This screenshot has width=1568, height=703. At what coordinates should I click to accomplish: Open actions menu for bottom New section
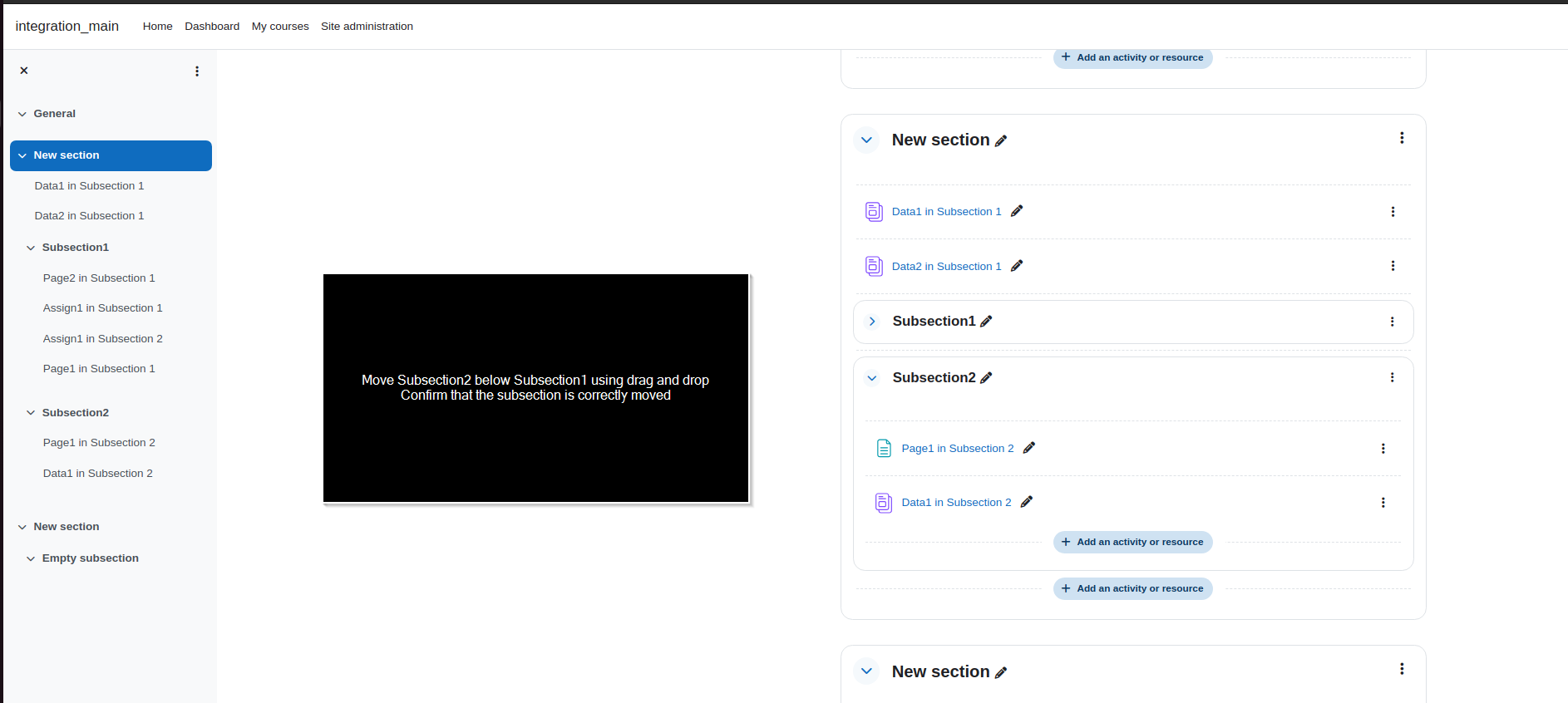pyautogui.click(x=1402, y=669)
